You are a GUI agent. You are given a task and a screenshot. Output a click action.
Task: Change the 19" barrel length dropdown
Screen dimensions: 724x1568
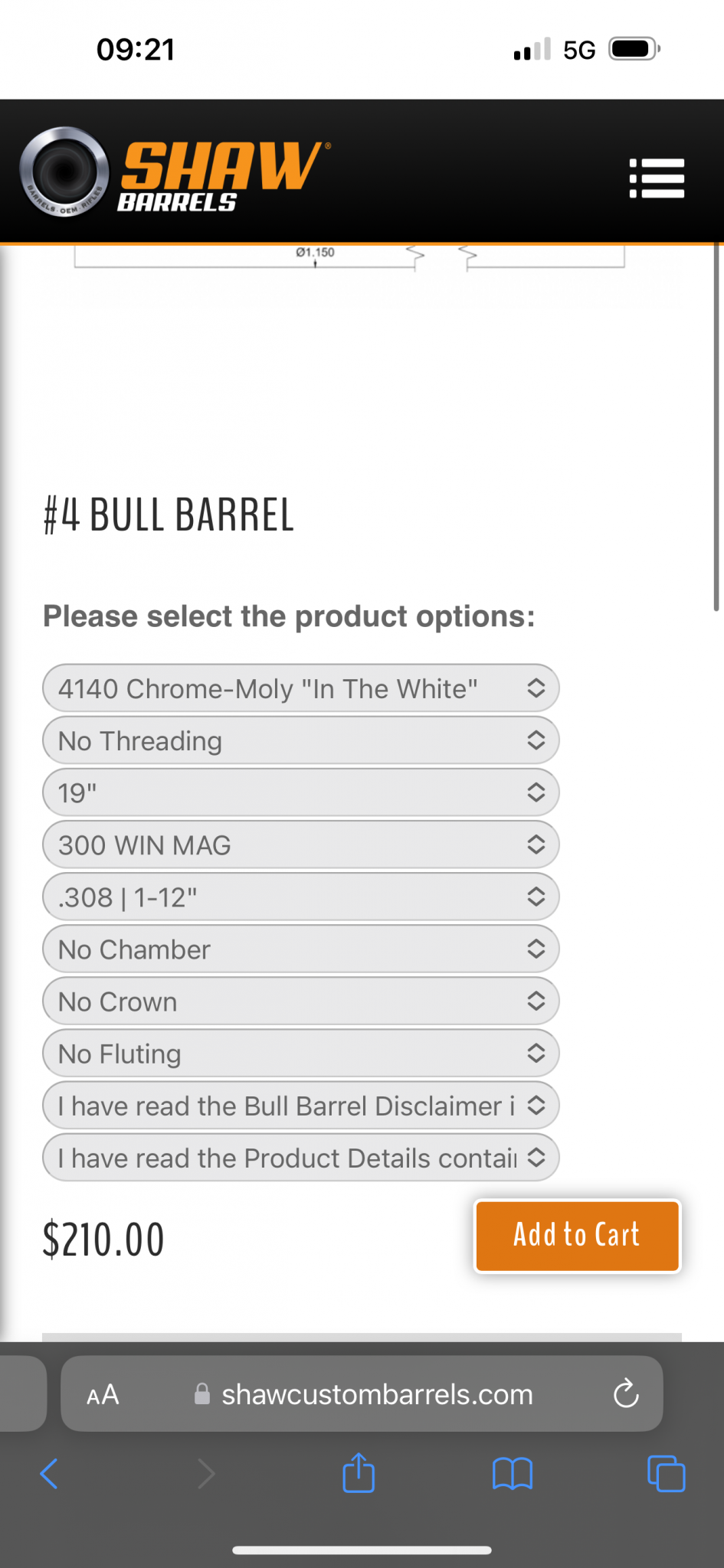pos(301,792)
